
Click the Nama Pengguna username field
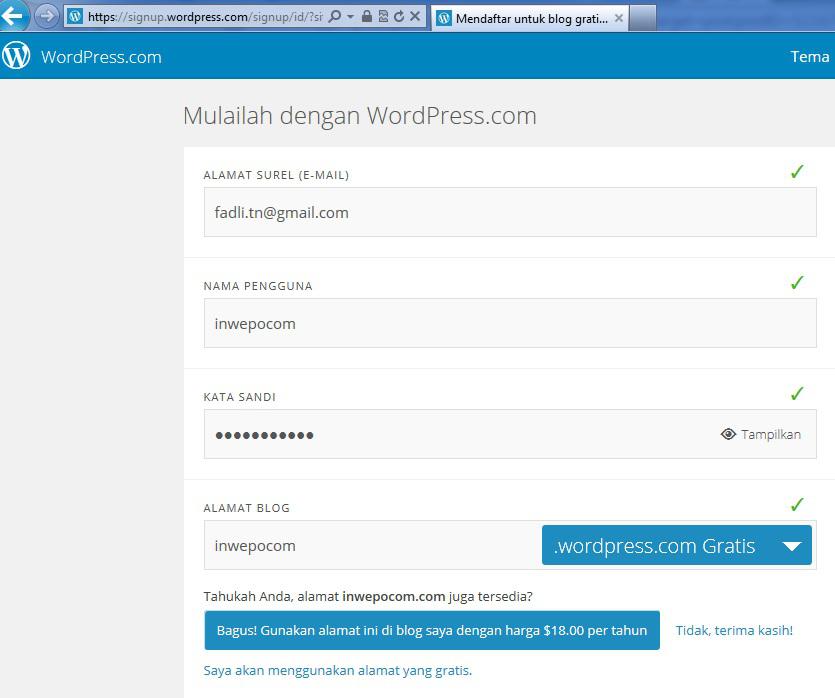[510, 323]
